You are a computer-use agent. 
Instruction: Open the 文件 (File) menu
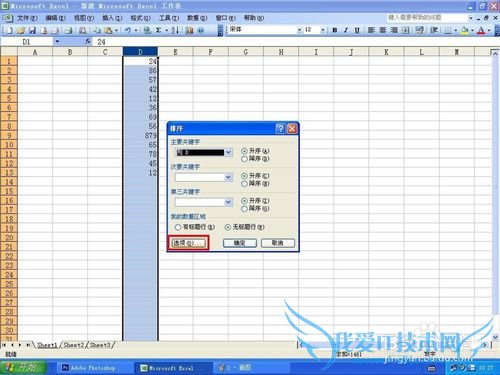tap(27, 18)
